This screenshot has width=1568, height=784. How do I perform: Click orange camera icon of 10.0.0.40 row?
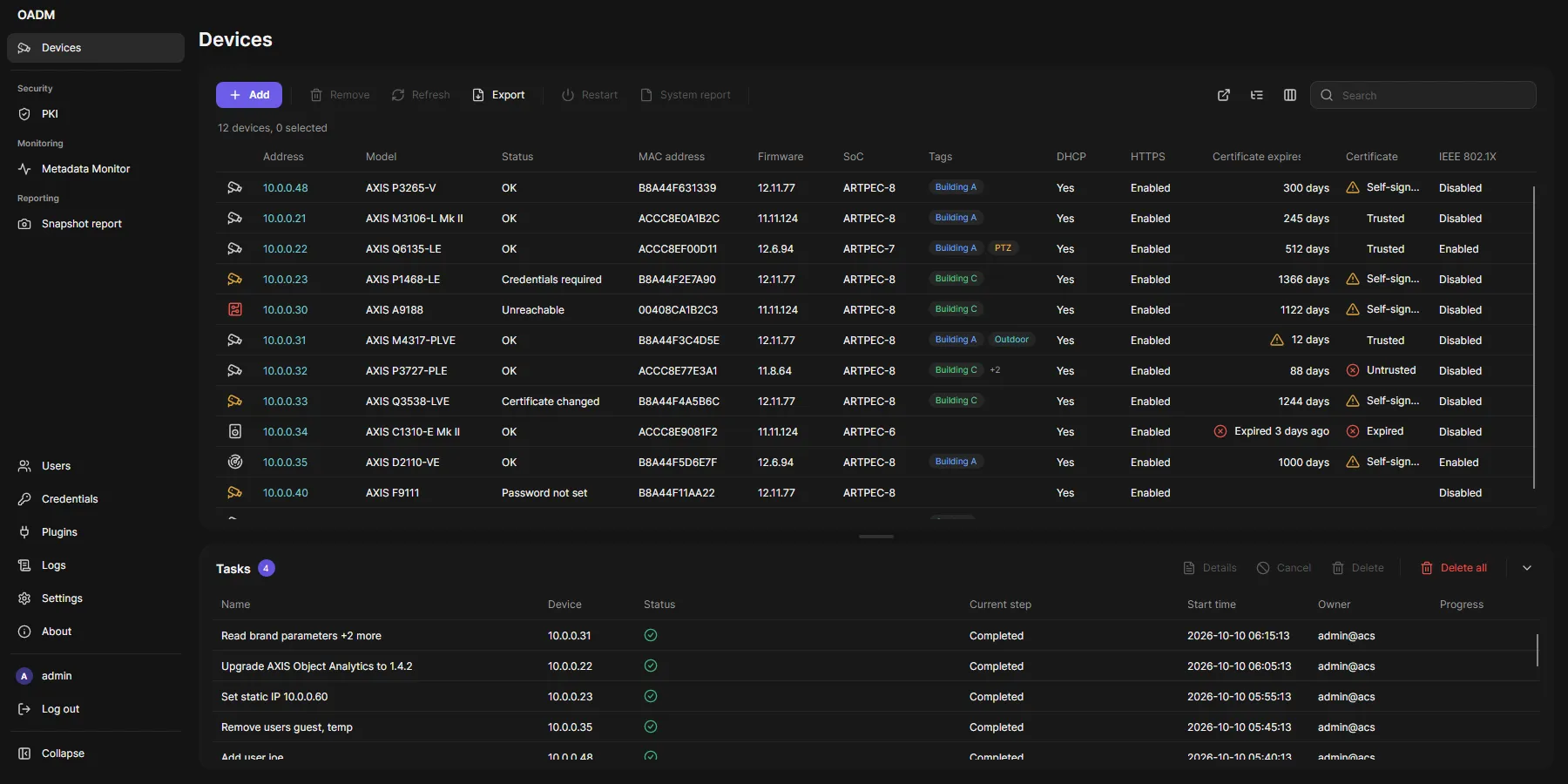(x=234, y=492)
